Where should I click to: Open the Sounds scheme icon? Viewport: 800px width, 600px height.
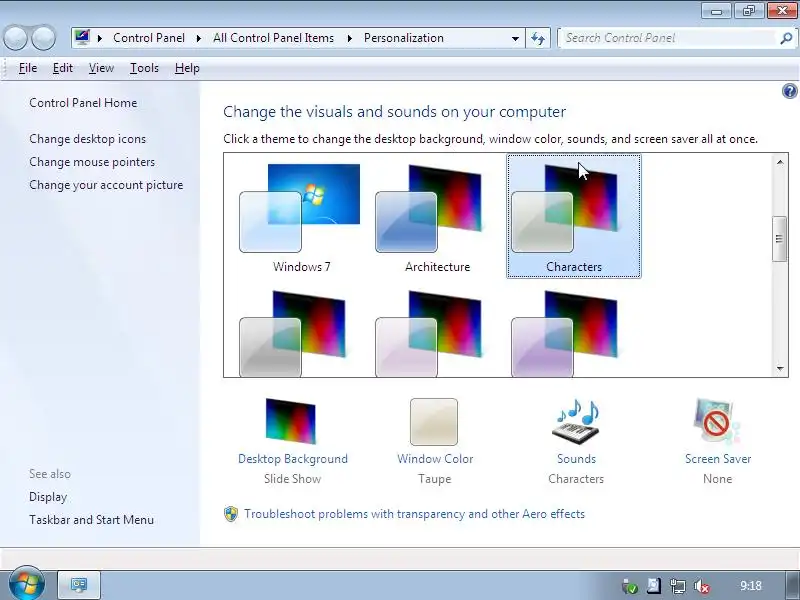point(576,421)
